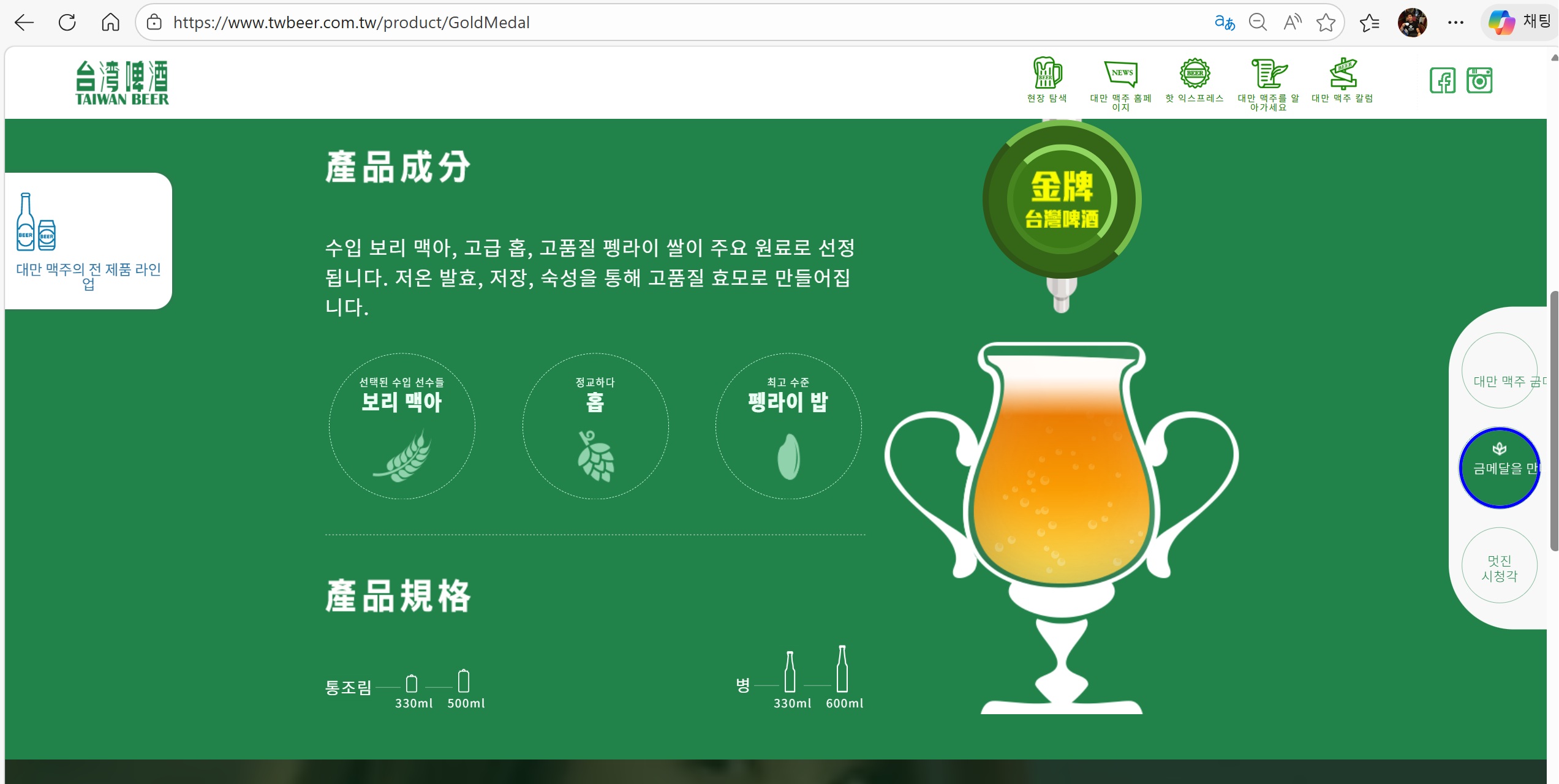The image size is (1559, 784).
Task: Click the beer mug 현장 탐색 icon
Action: point(1047,74)
